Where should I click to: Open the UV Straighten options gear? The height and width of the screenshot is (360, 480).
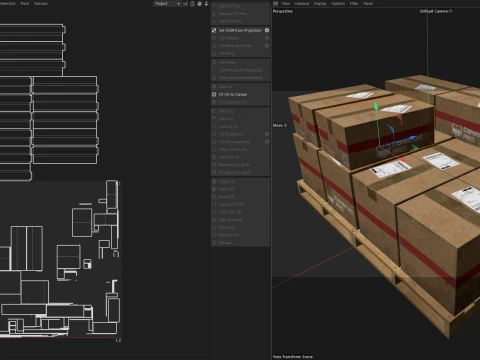(x=267, y=134)
